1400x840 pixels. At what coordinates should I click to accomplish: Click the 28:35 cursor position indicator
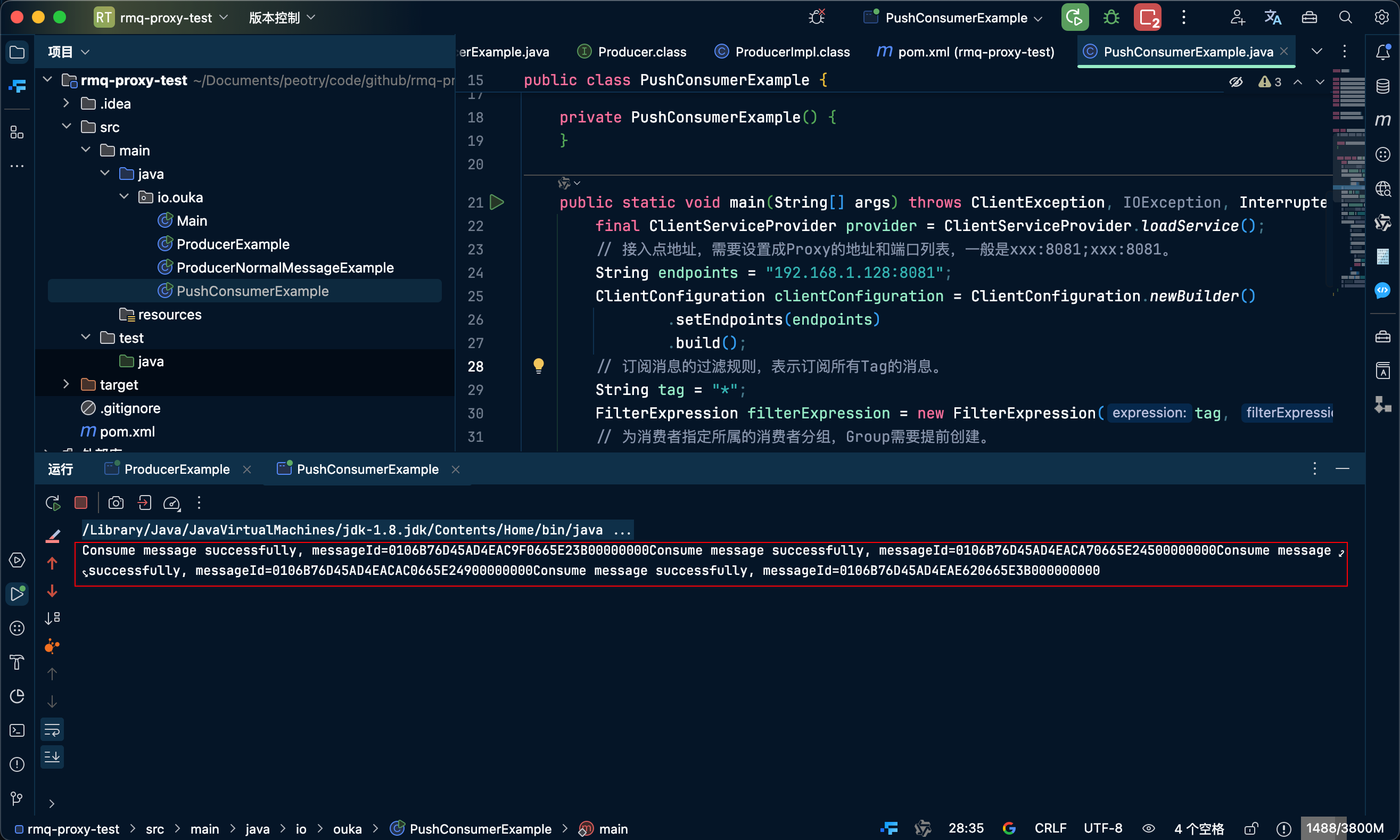click(966, 829)
